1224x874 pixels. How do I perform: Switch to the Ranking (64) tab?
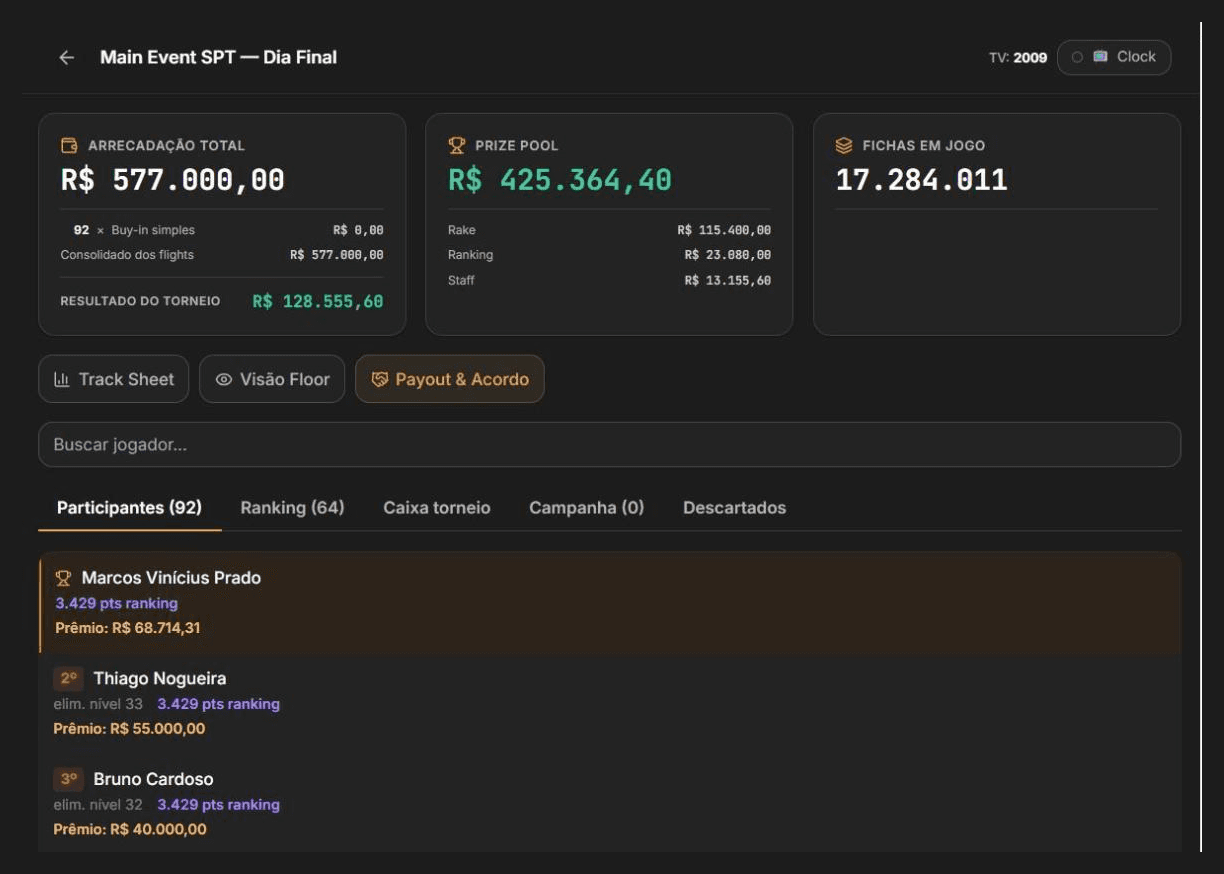(292, 508)
